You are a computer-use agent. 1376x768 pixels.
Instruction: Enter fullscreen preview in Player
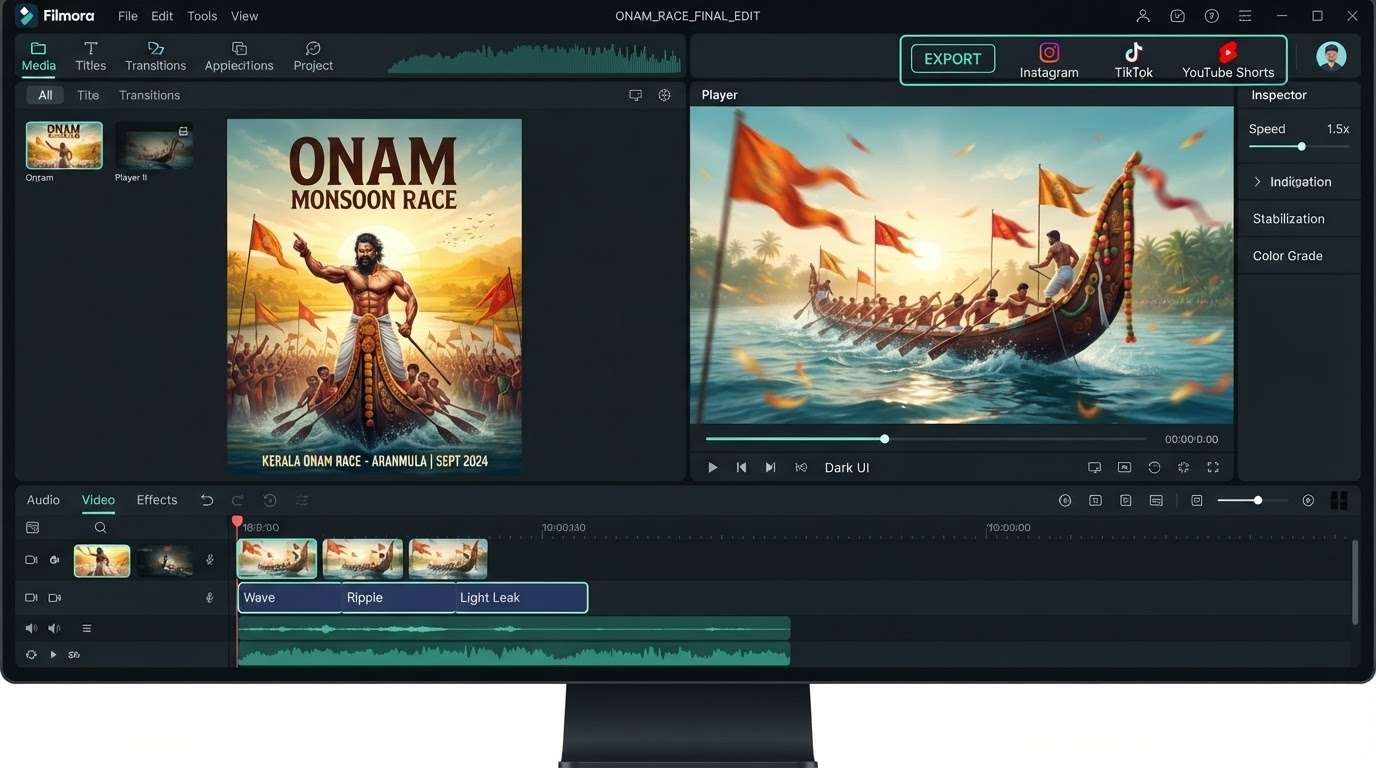[1213, 467]
